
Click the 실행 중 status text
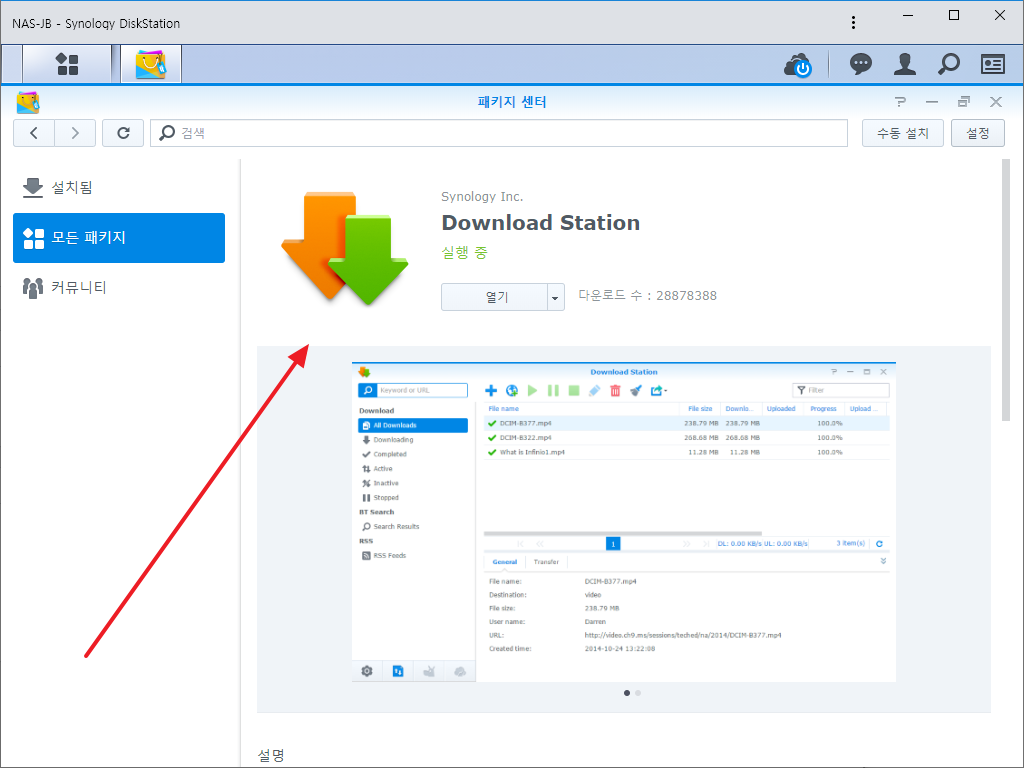pos(464,253)
